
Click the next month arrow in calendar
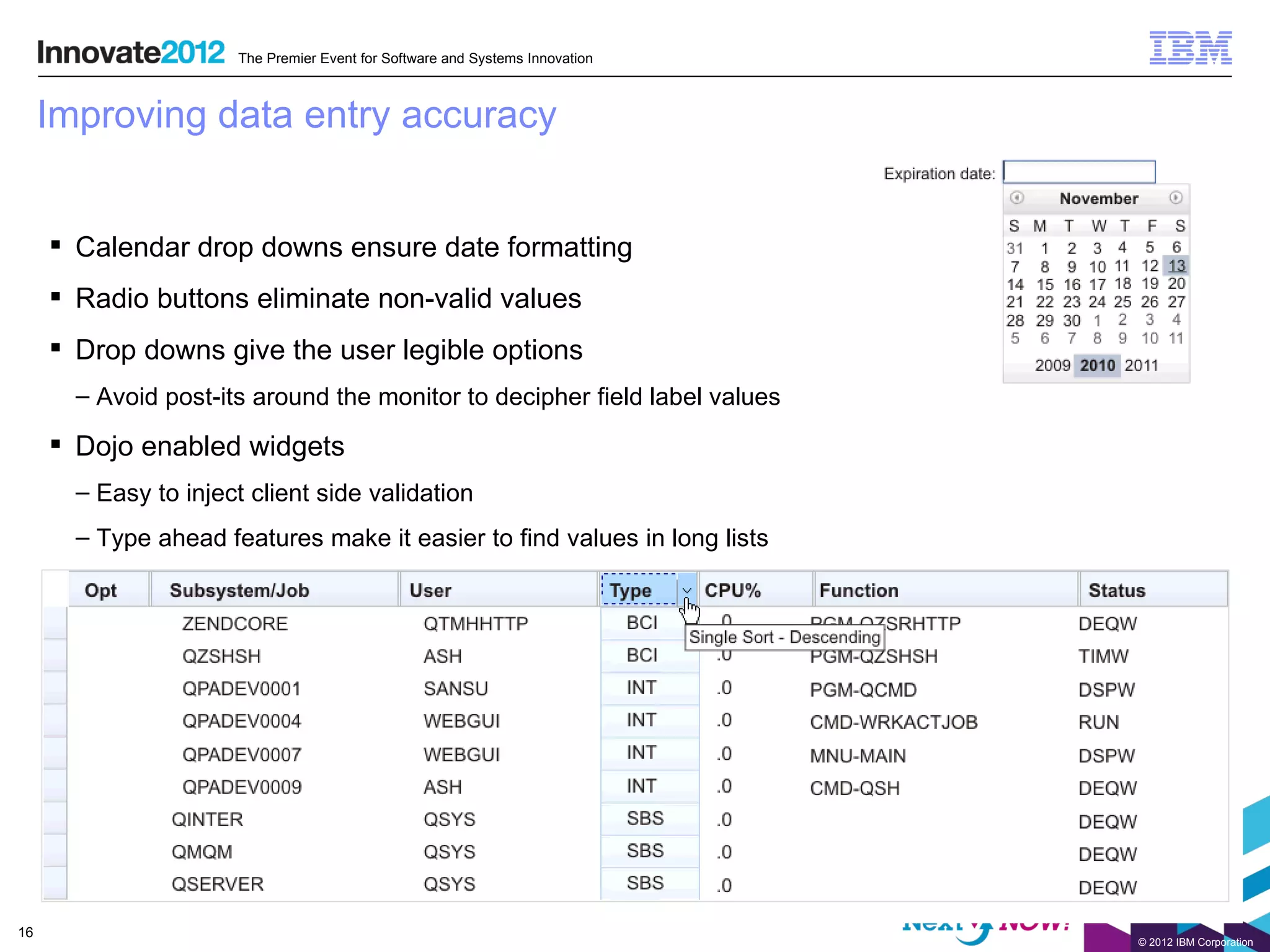tap(1175, 198)
